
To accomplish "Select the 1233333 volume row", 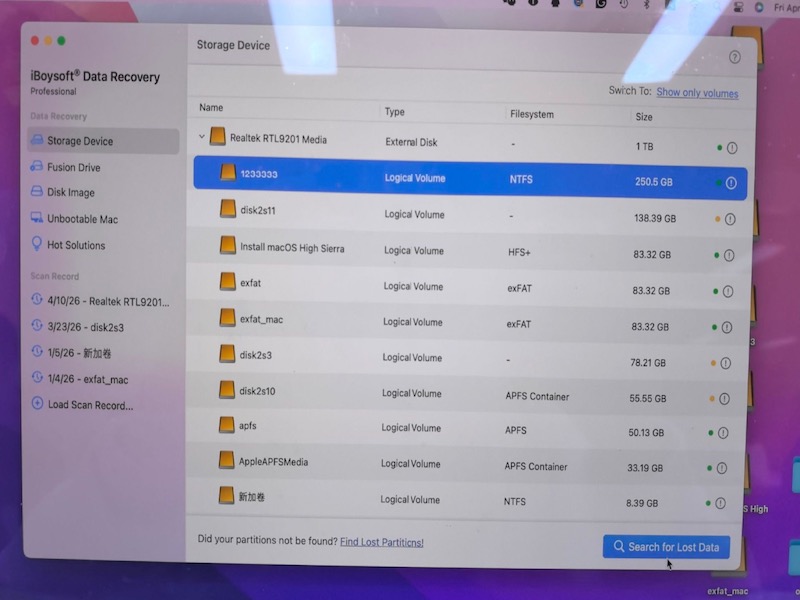I will click(x=470, y=178).
